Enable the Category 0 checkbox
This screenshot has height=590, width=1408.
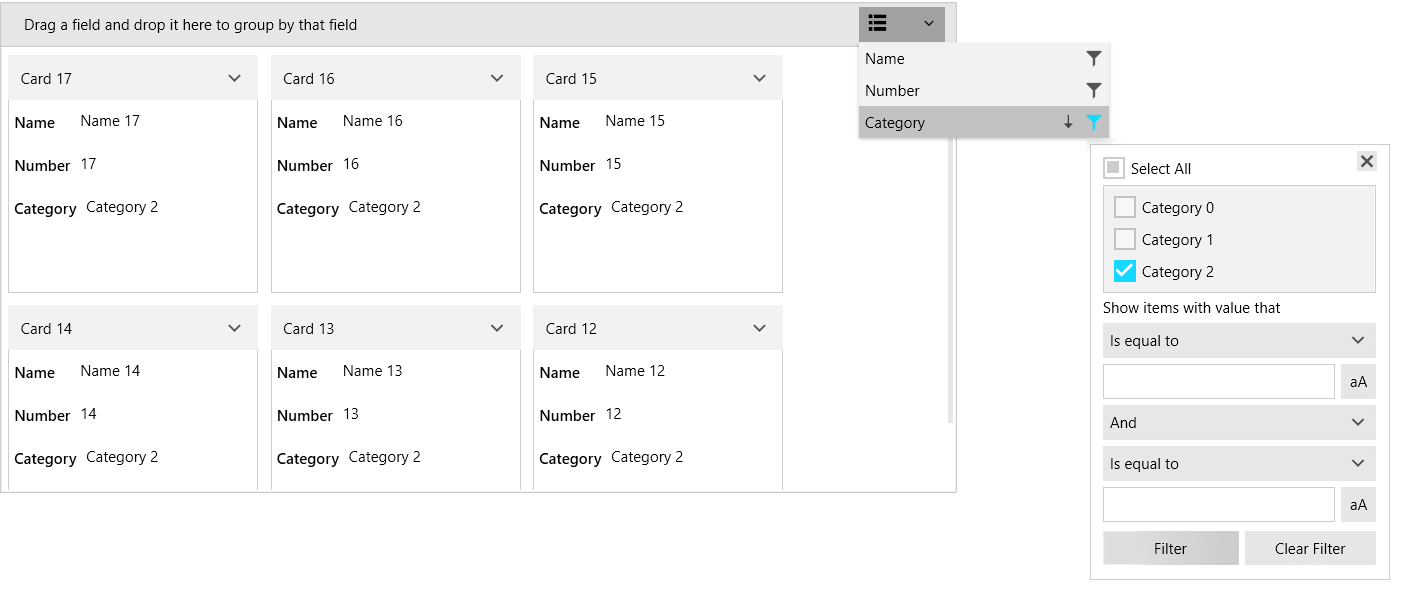pyautogui.click(x=1124, y=207)
